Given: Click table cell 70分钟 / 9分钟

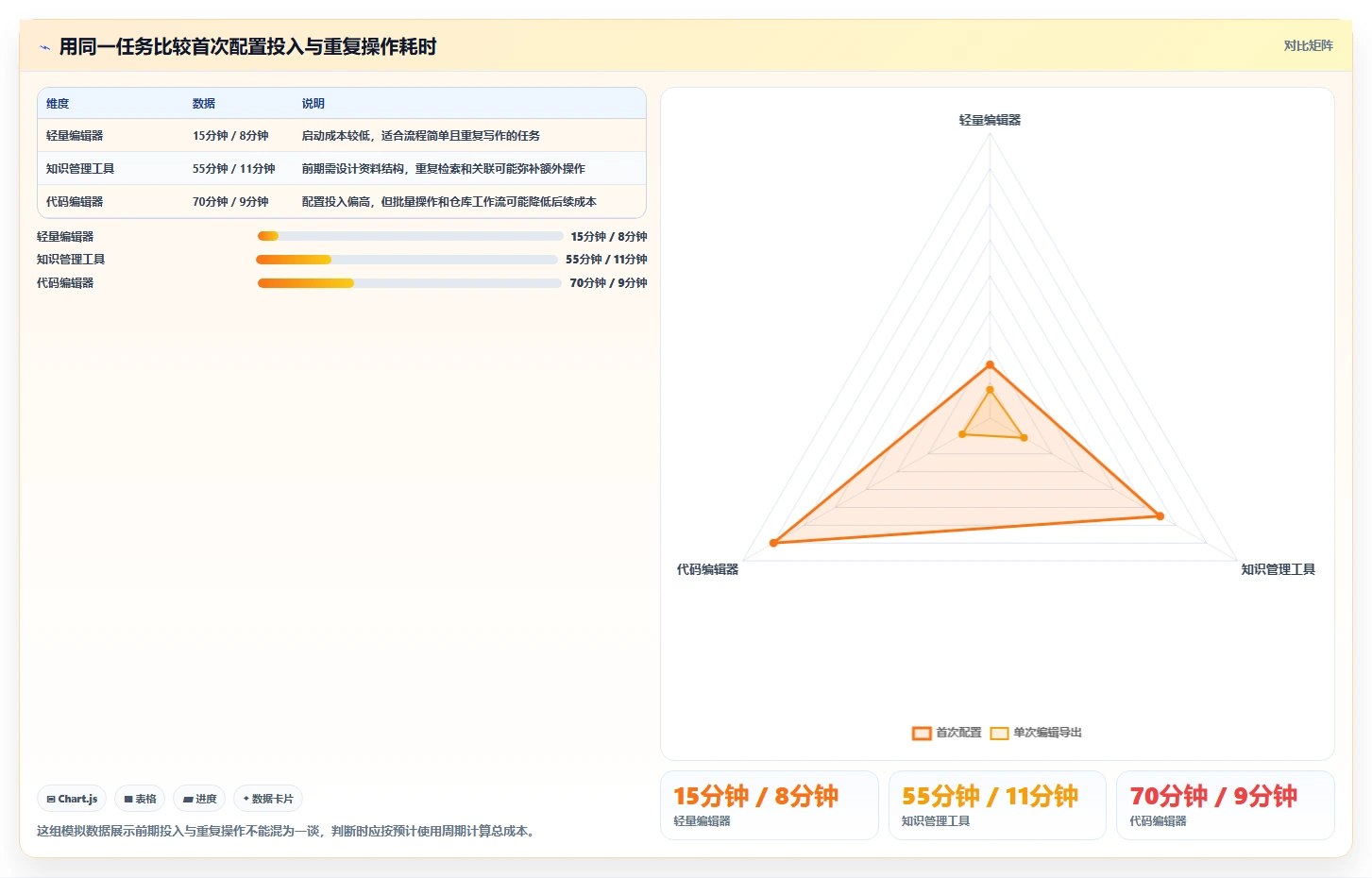Looking at the screenshot, I should (230, 202).
